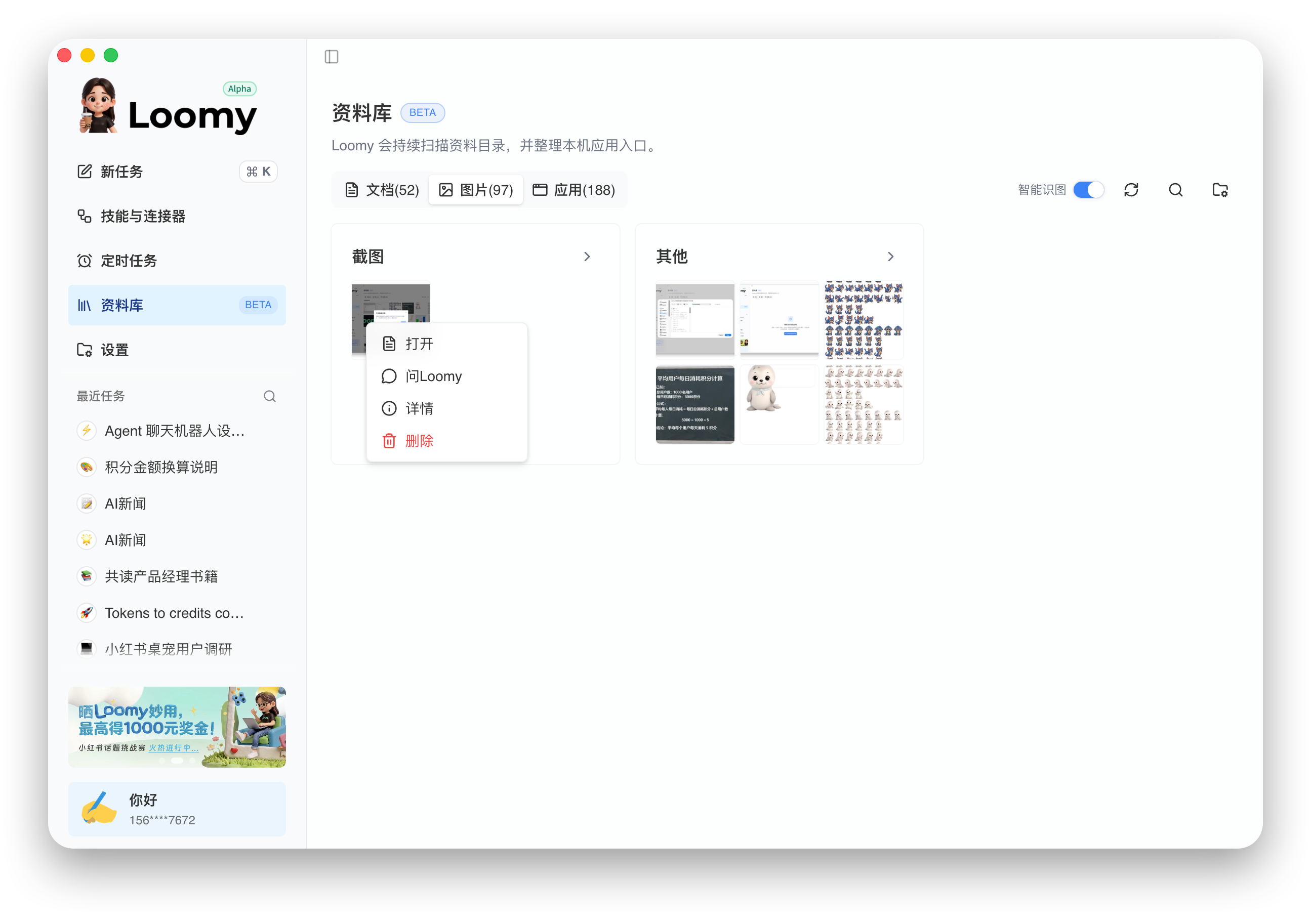
Task: Choose 详情 in the context menu
Action: coord(446,408)
